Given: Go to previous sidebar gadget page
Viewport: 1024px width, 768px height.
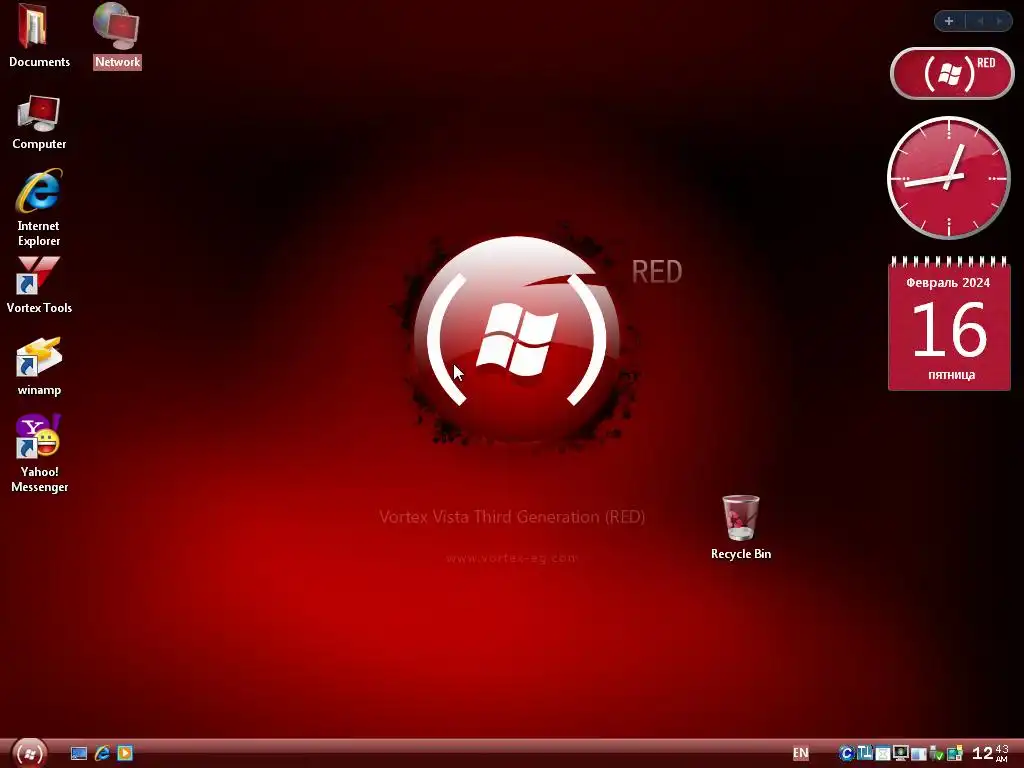Looking at the screenshot, I should (980, 21).
